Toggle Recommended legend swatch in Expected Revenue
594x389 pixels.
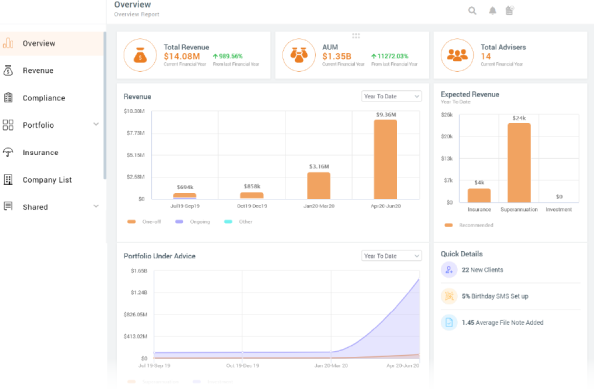[x=449, y=225]
